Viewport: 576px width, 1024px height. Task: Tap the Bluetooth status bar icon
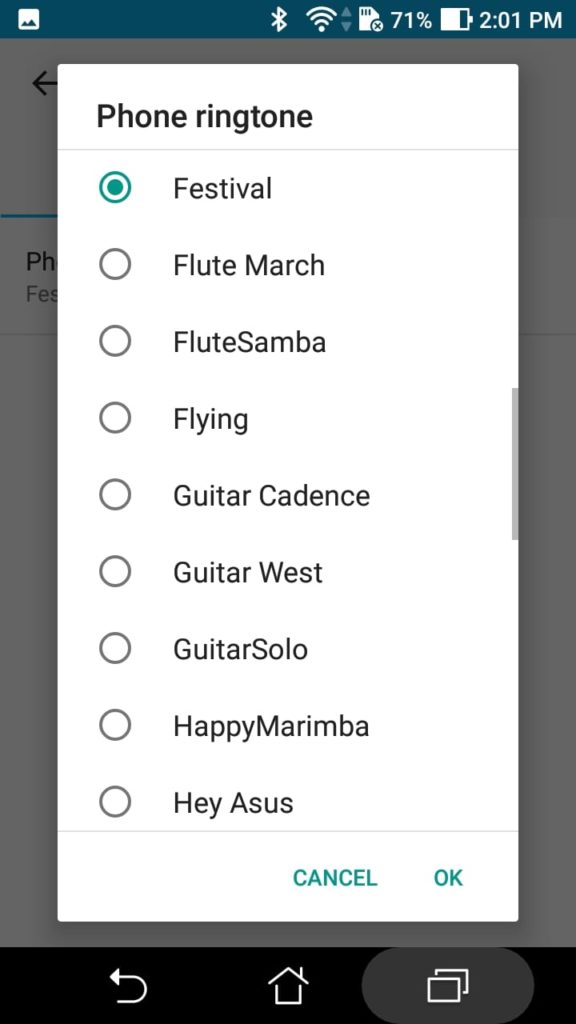280,20
